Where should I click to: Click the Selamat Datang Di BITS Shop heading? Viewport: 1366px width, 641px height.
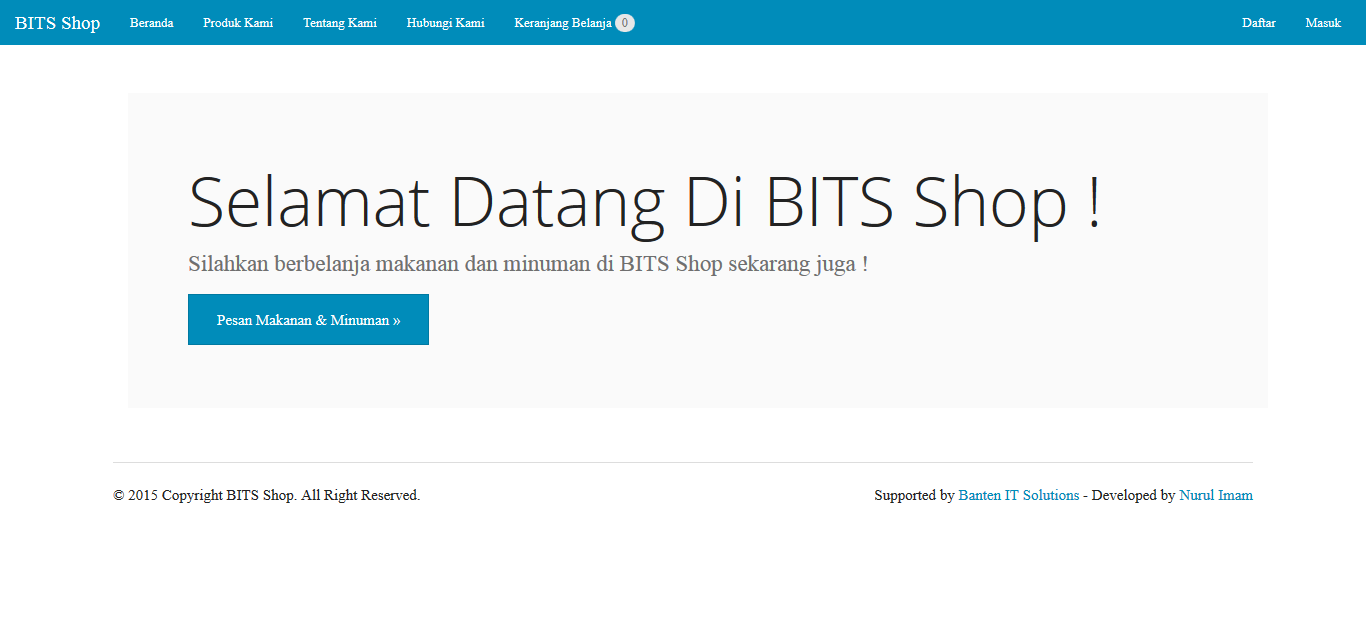(x=645, y=203)
